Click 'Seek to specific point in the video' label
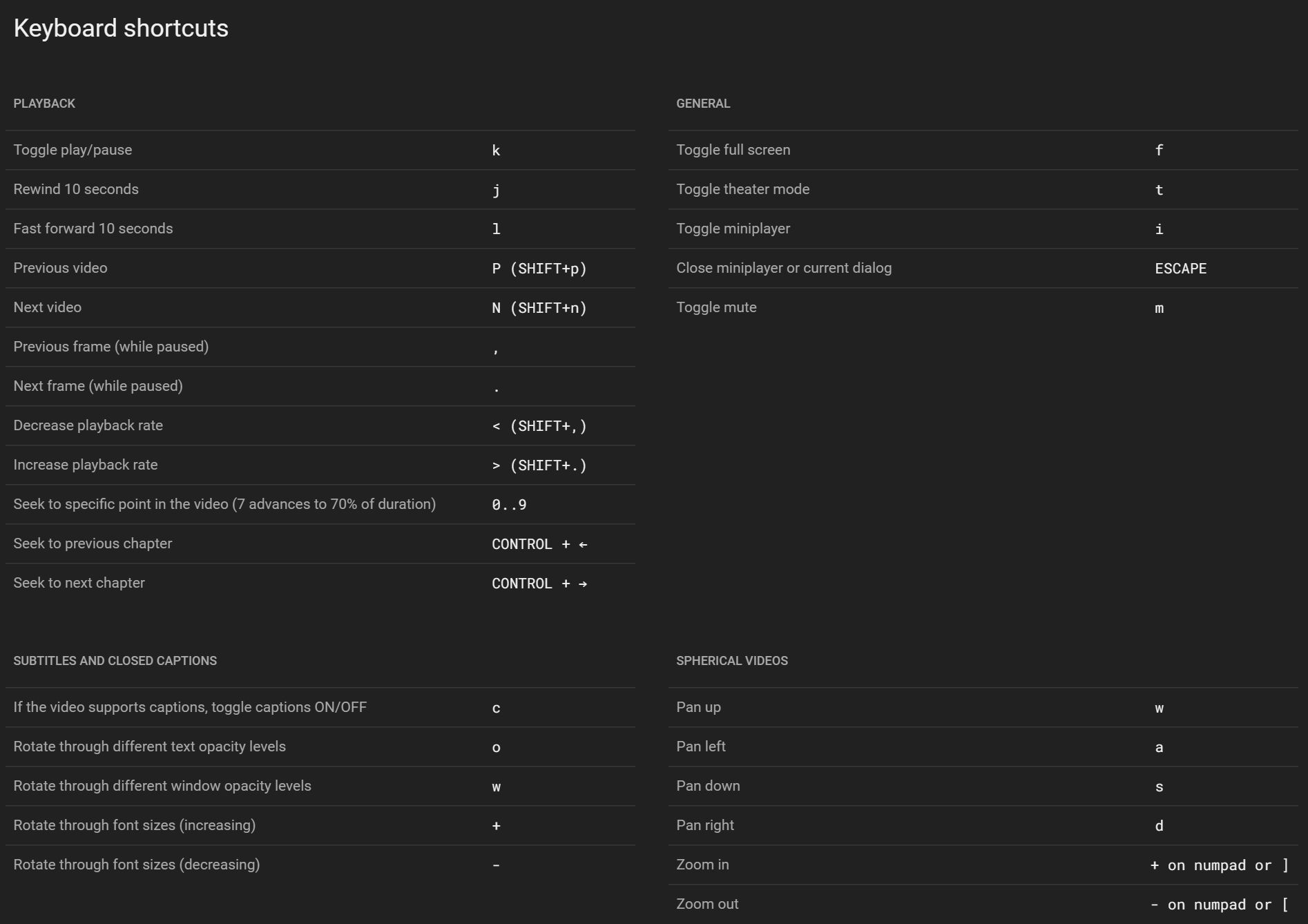This screenshot has height=924, width=1308. pos(224,504)
